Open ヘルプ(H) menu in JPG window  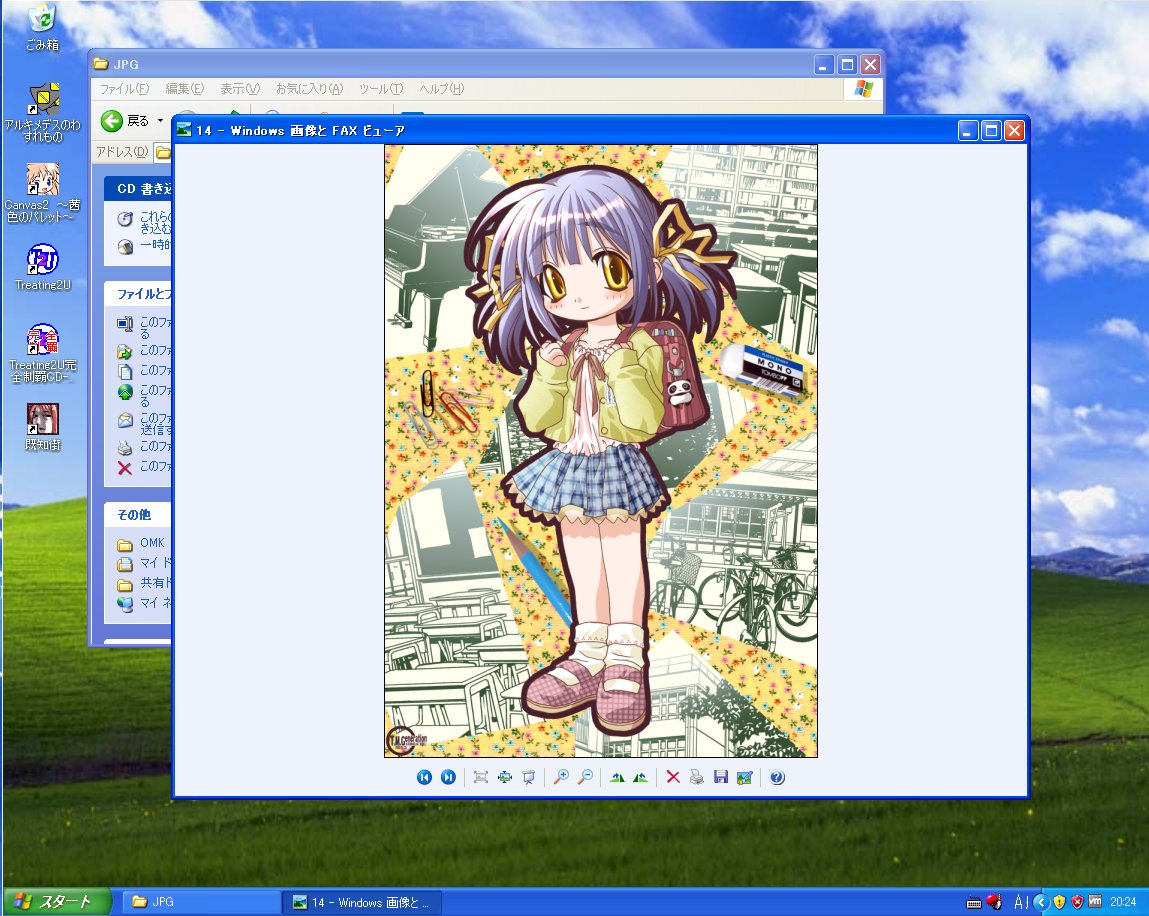click(x=441, y=89)
